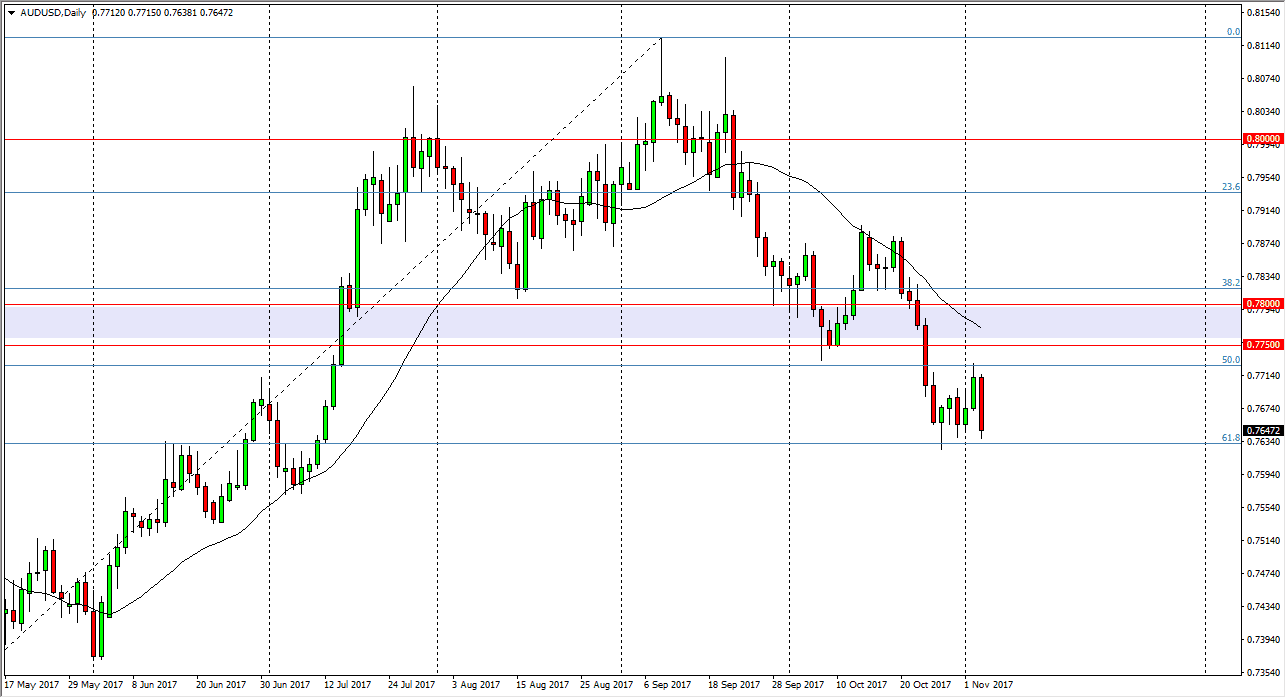1286x698 pixels.
Task: Click 0.74340 on the price axis
Action: tap(1262, 607)
